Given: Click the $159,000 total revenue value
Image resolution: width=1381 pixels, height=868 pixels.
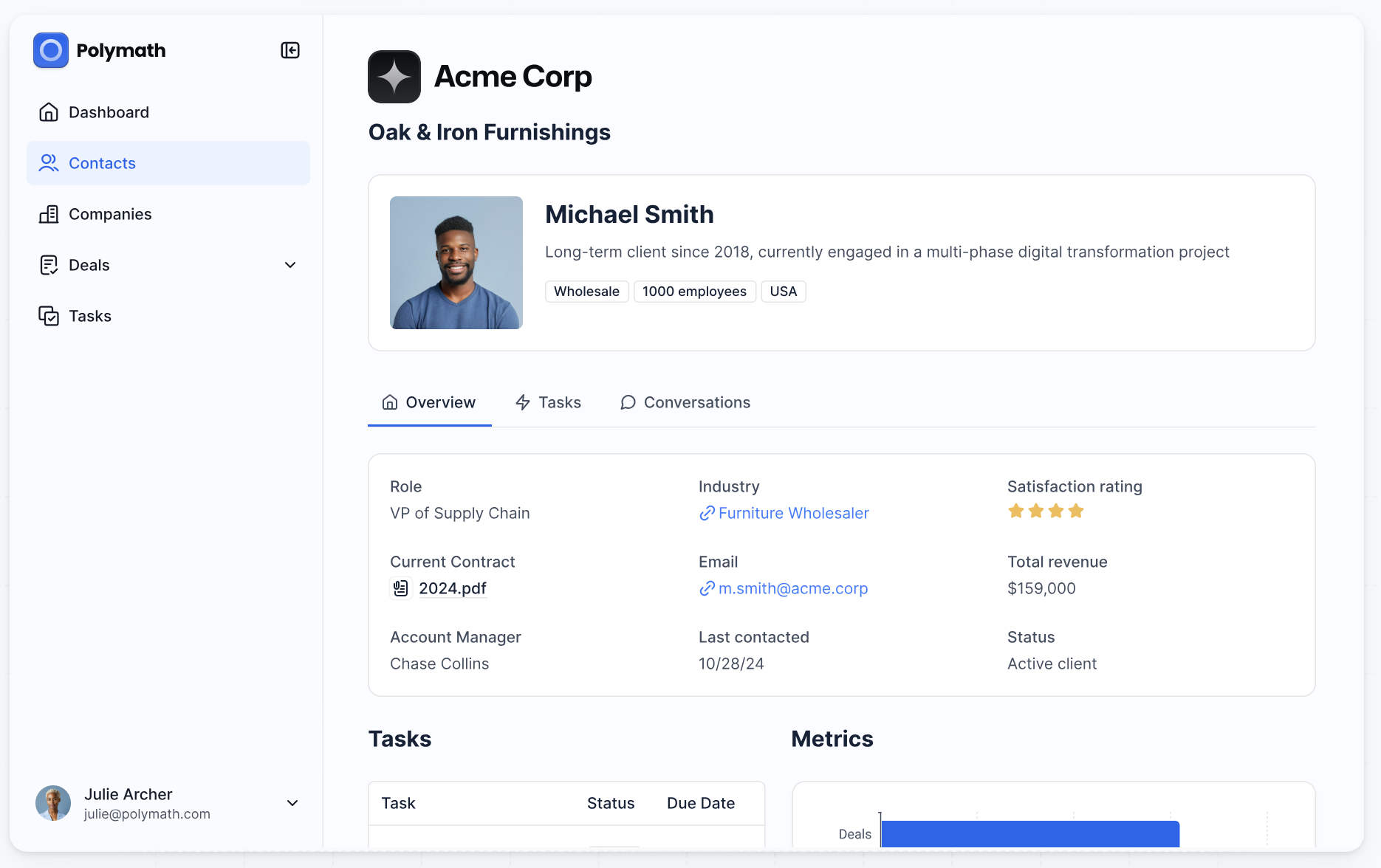Looking at the screenshot, I should coord(1041,588).
